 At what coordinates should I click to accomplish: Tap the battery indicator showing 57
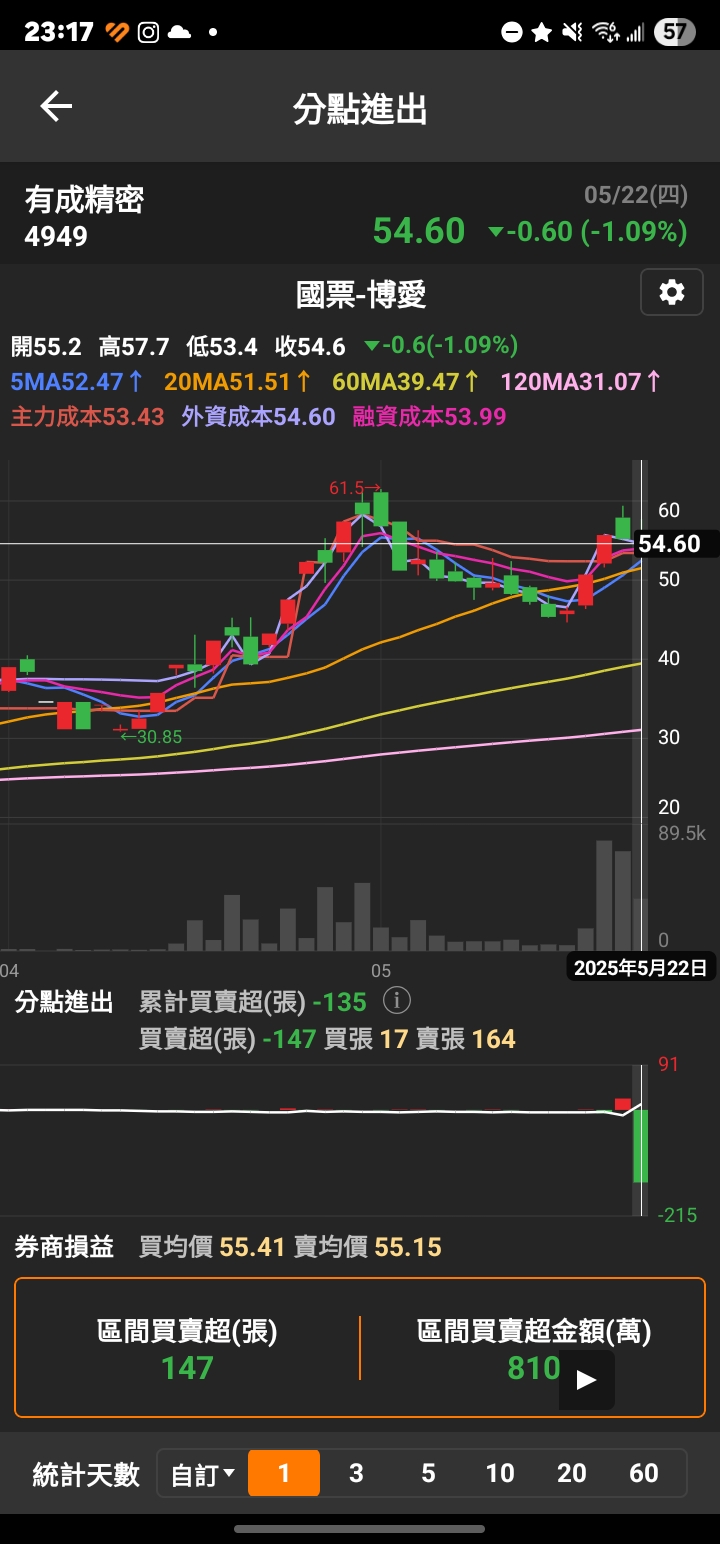(675, 32)
